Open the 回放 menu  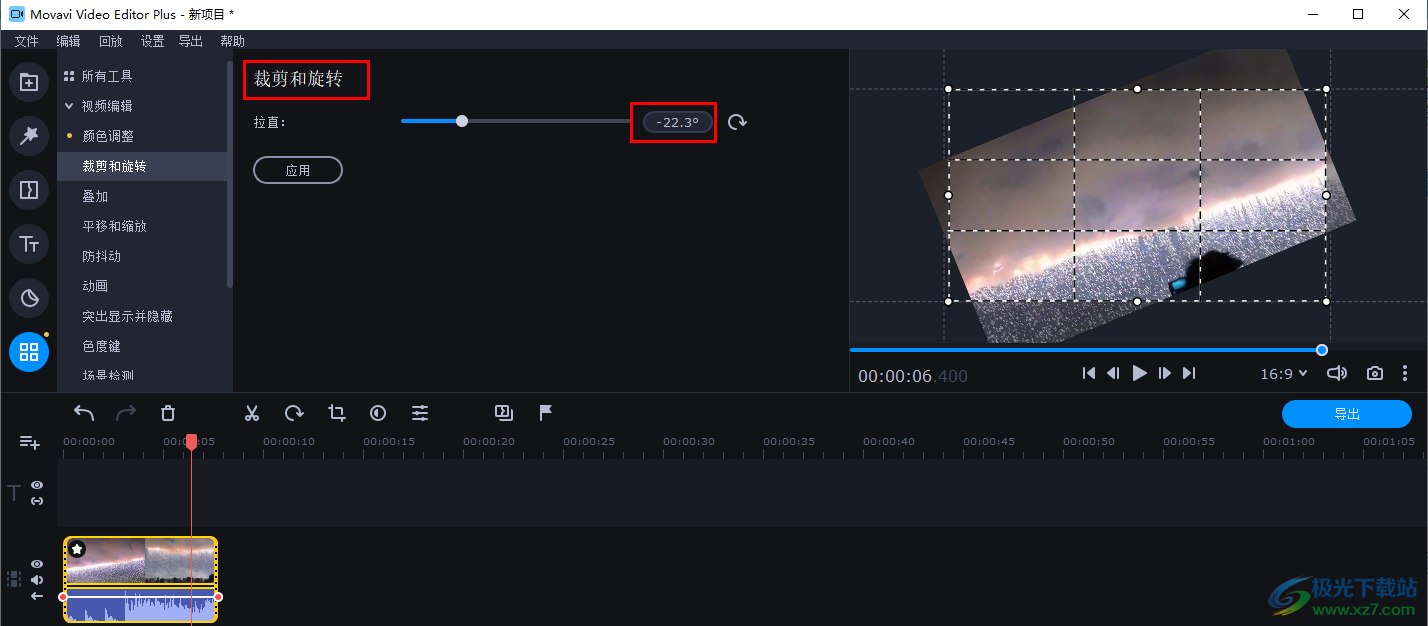pyautogui.click(x=110, y=41)
